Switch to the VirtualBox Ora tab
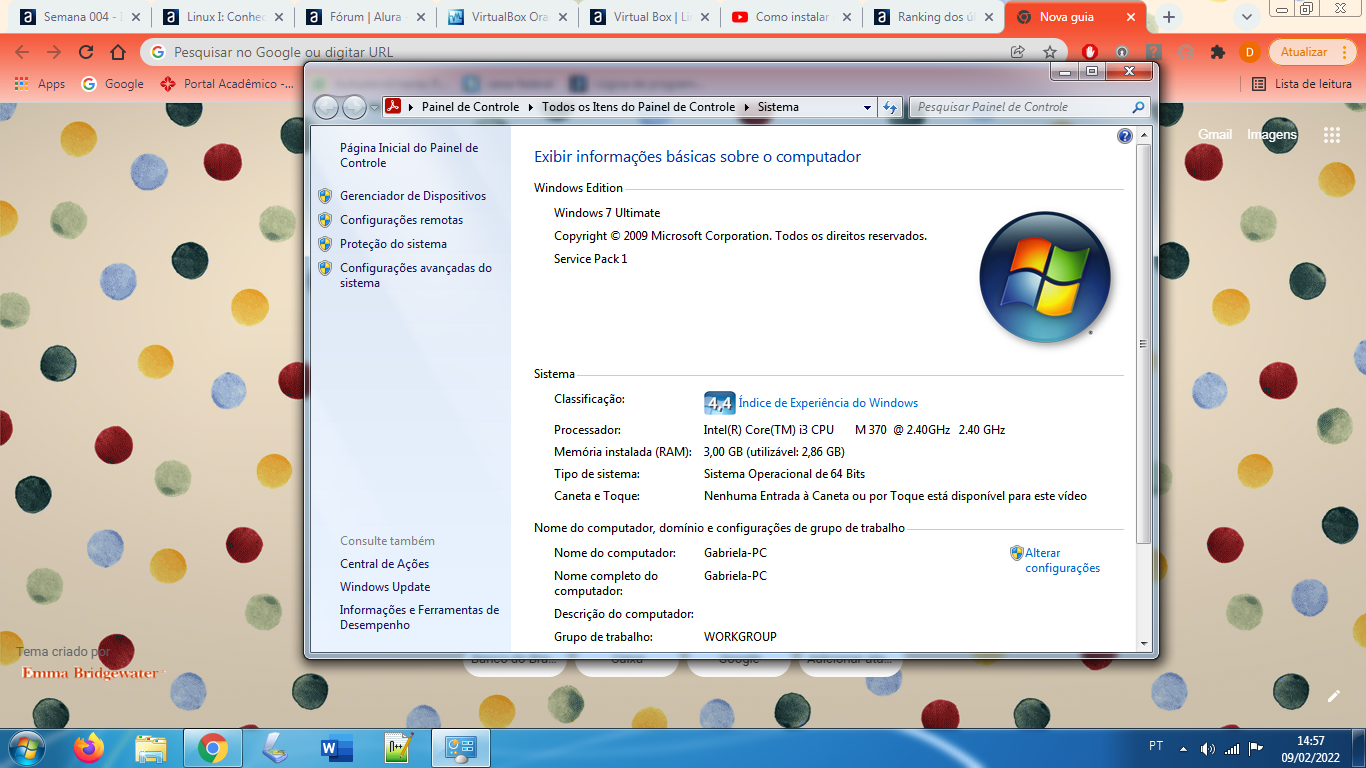This screenshot has height=768, width=1366. 511,17
